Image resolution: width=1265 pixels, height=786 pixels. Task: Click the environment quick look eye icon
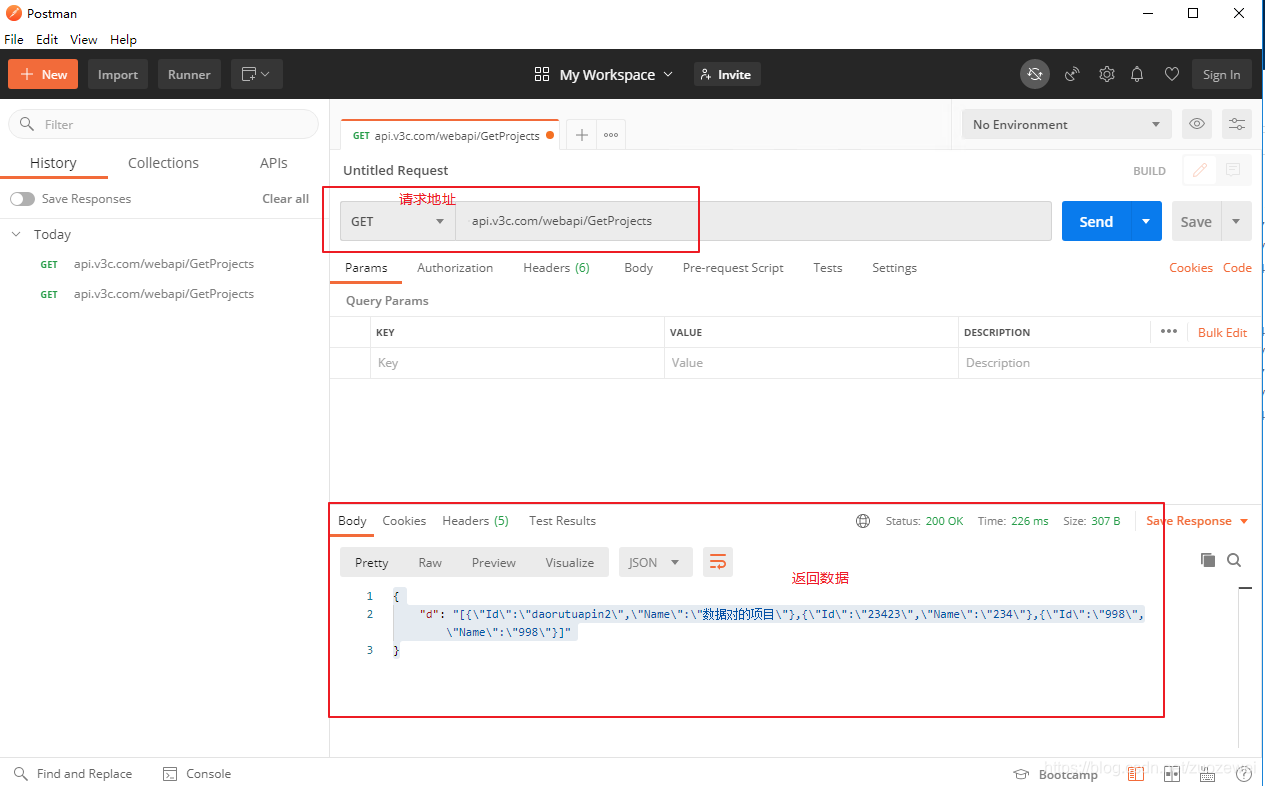[x=1197, y=124]
